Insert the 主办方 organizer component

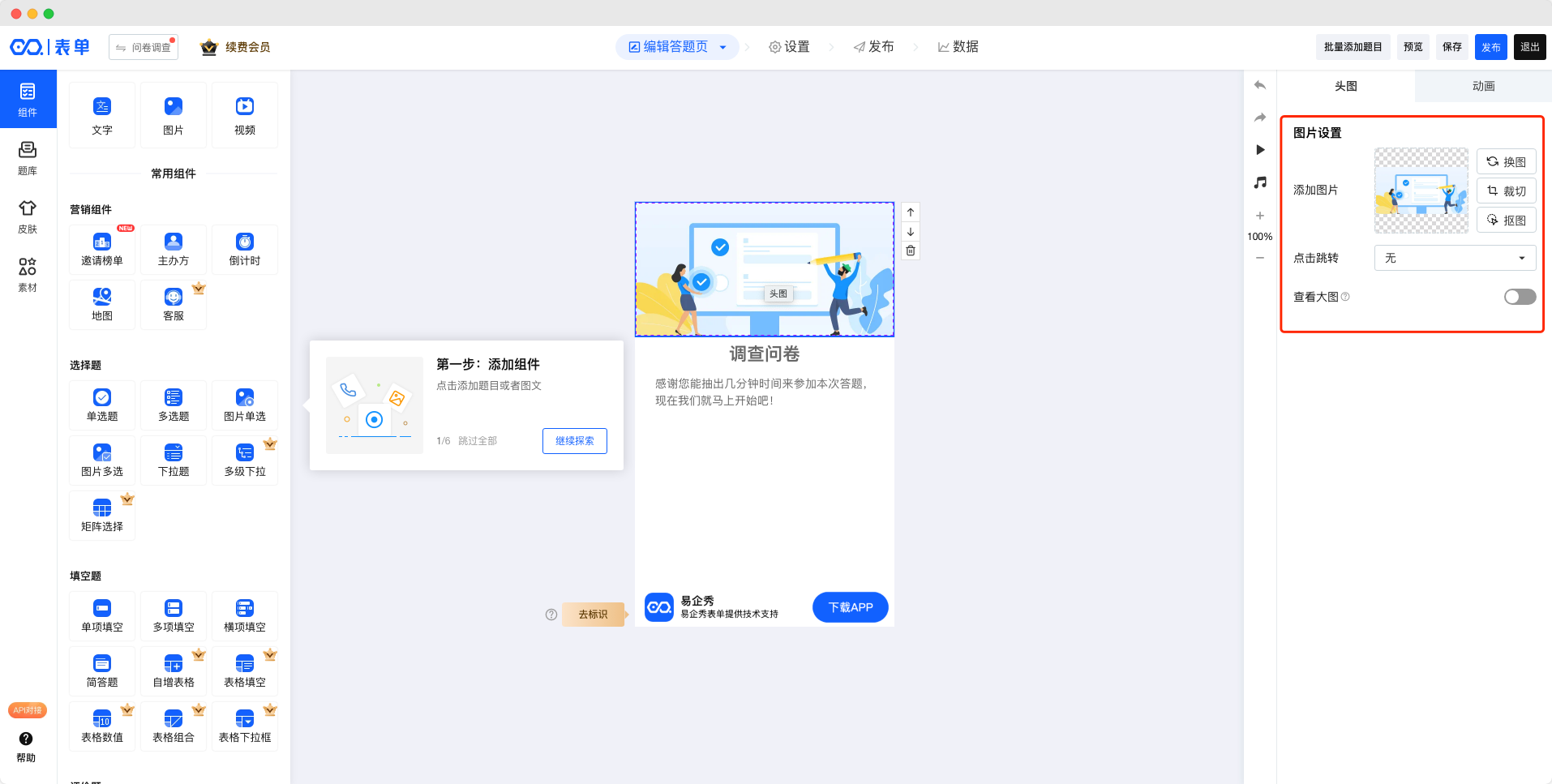(174, 250)
